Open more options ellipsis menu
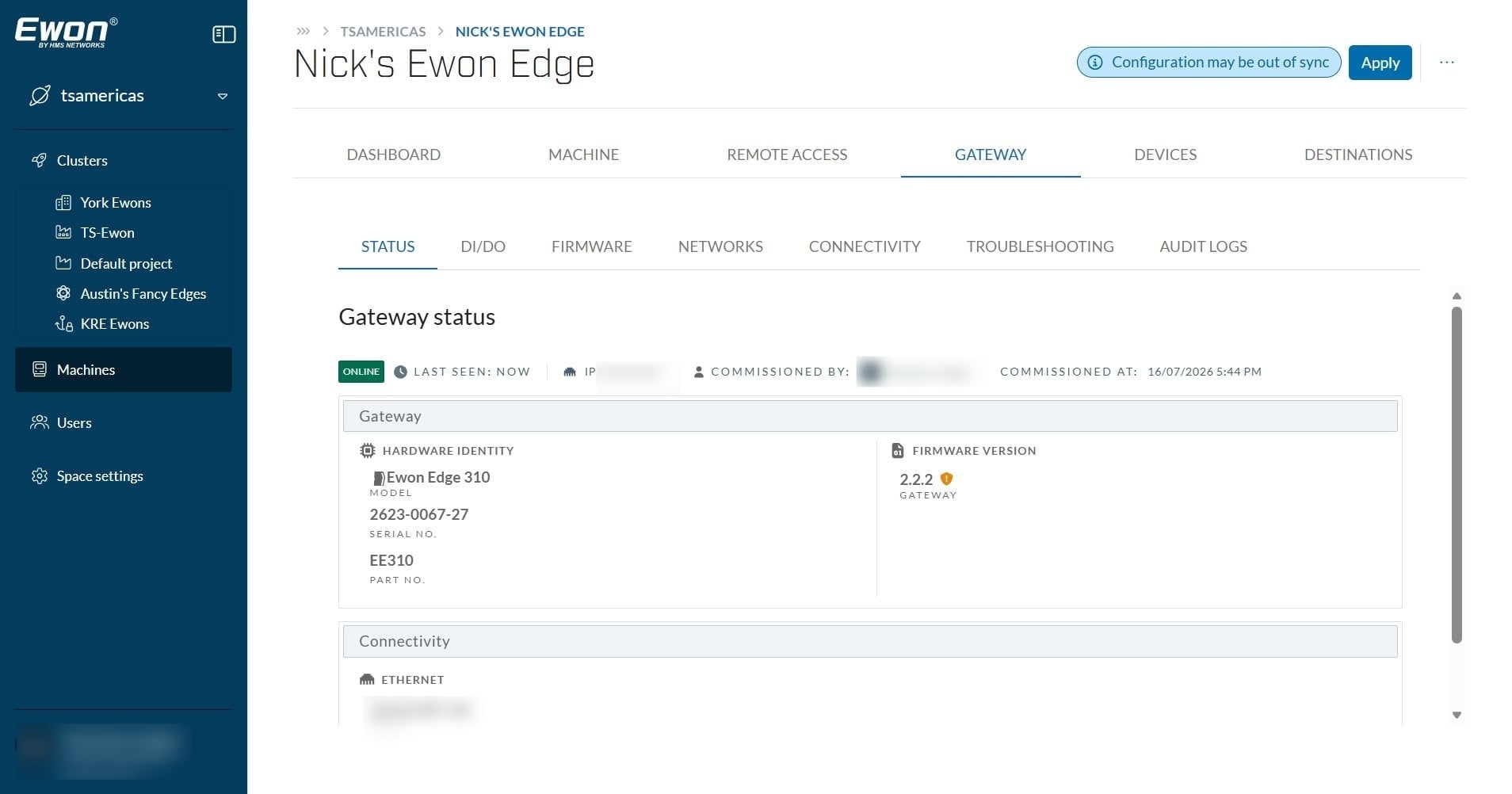Image resolution: width=1512 pixels, height=794 pixels. [1447, 63]
